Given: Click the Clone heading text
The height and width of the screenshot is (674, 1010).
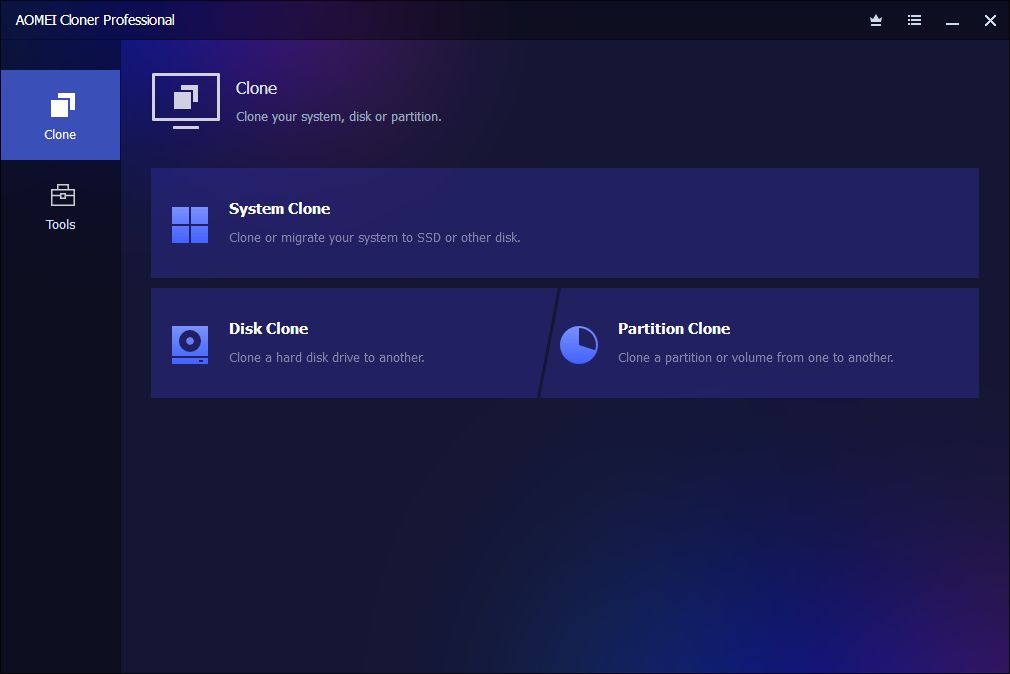Looking at the screenshot, I should (x=256, y=88).
